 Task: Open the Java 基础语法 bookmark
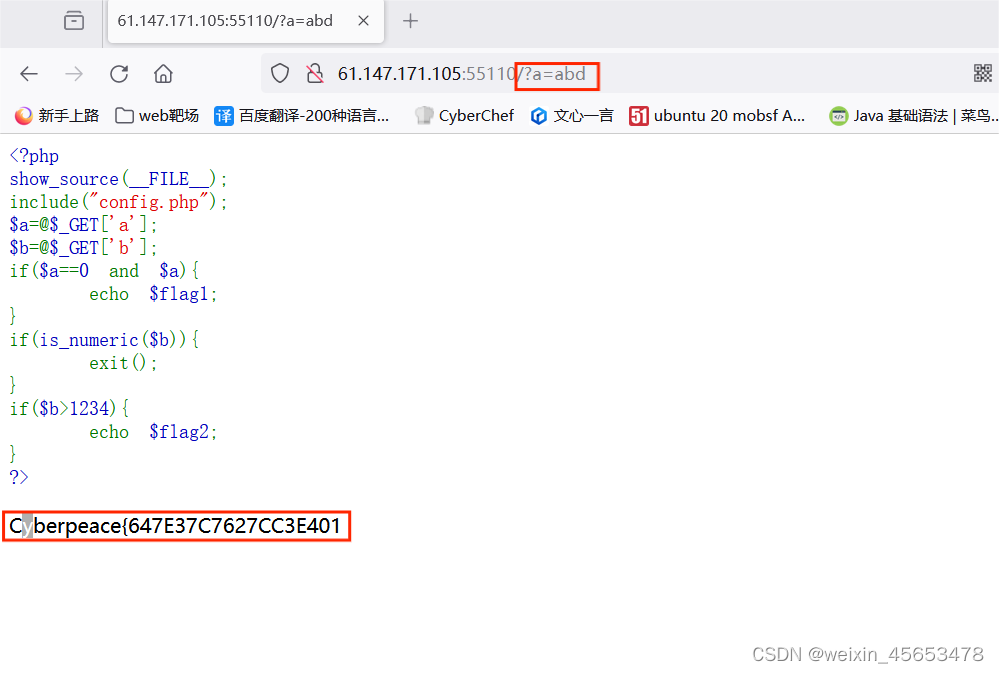point(914,115)
